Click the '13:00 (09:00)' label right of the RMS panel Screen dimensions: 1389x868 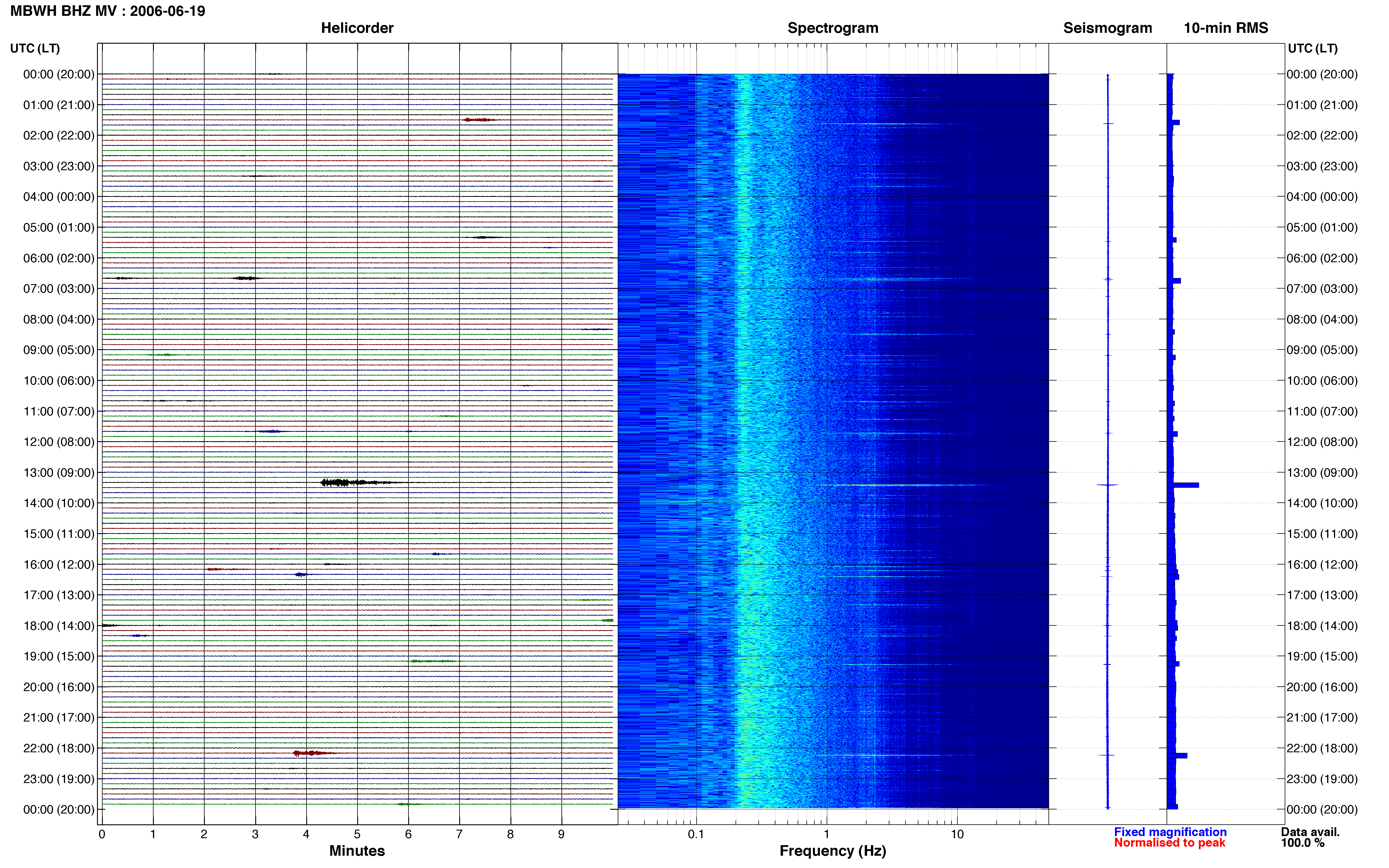tap(1322, 473)
